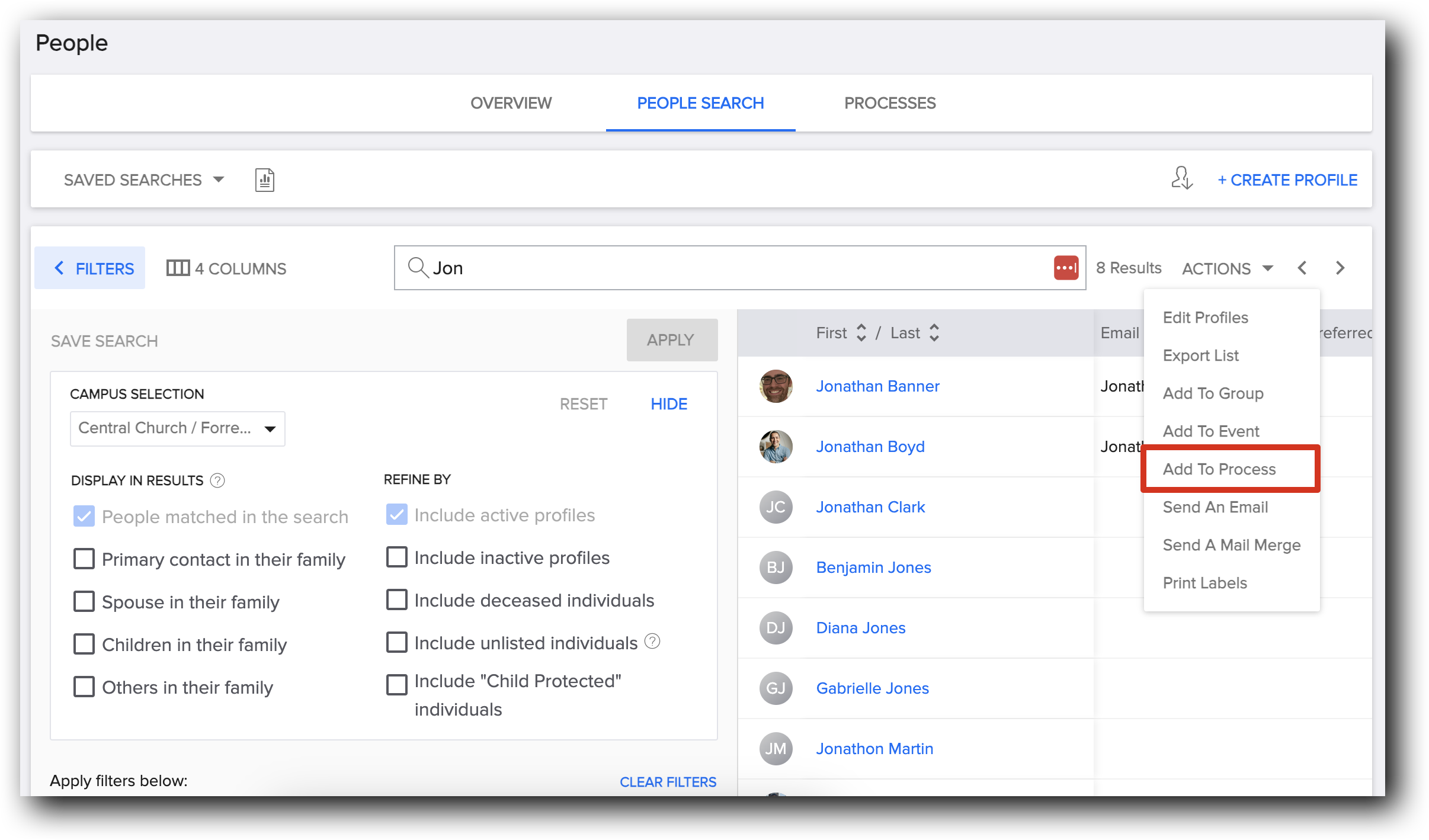The height and width of the screenshot is (840, 1429).
Task: Select the 4 Columns view icon
Action: pos(179,268)
